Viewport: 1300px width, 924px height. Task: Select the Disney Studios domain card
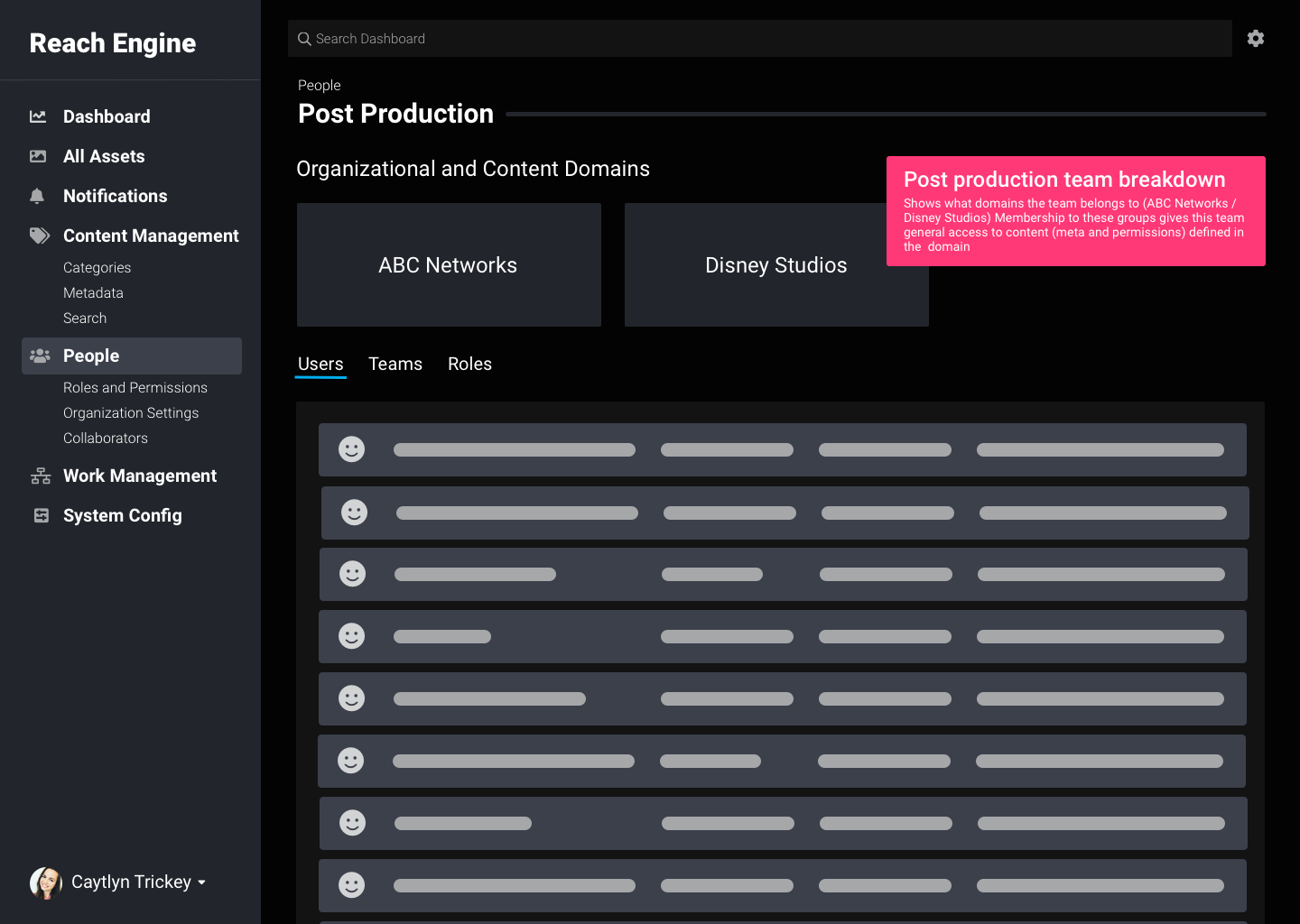coord(776,264)
